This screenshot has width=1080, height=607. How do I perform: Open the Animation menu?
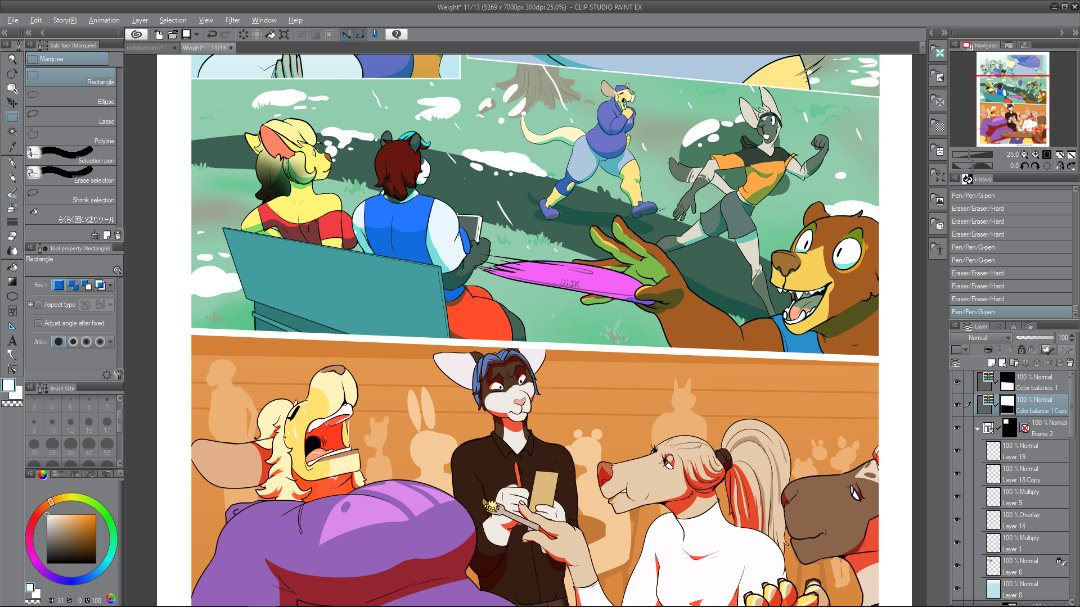(x=104, y=20)
